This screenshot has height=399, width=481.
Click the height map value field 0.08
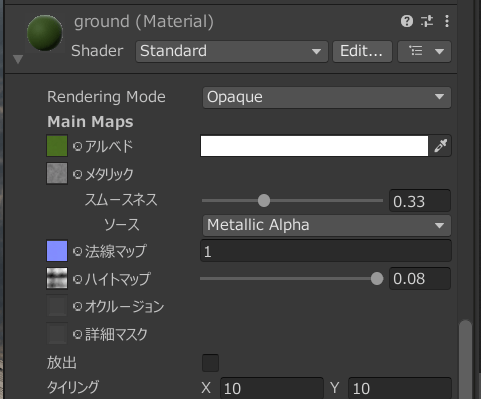(420, 278)
